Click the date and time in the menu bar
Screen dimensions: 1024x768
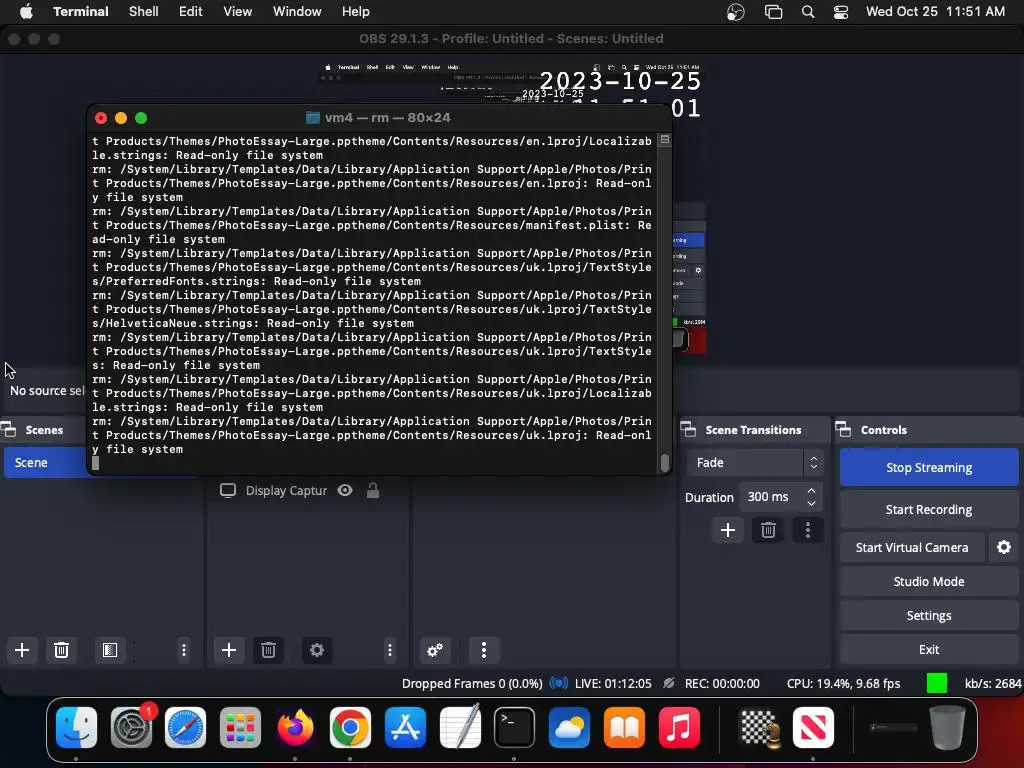(935, 11)
